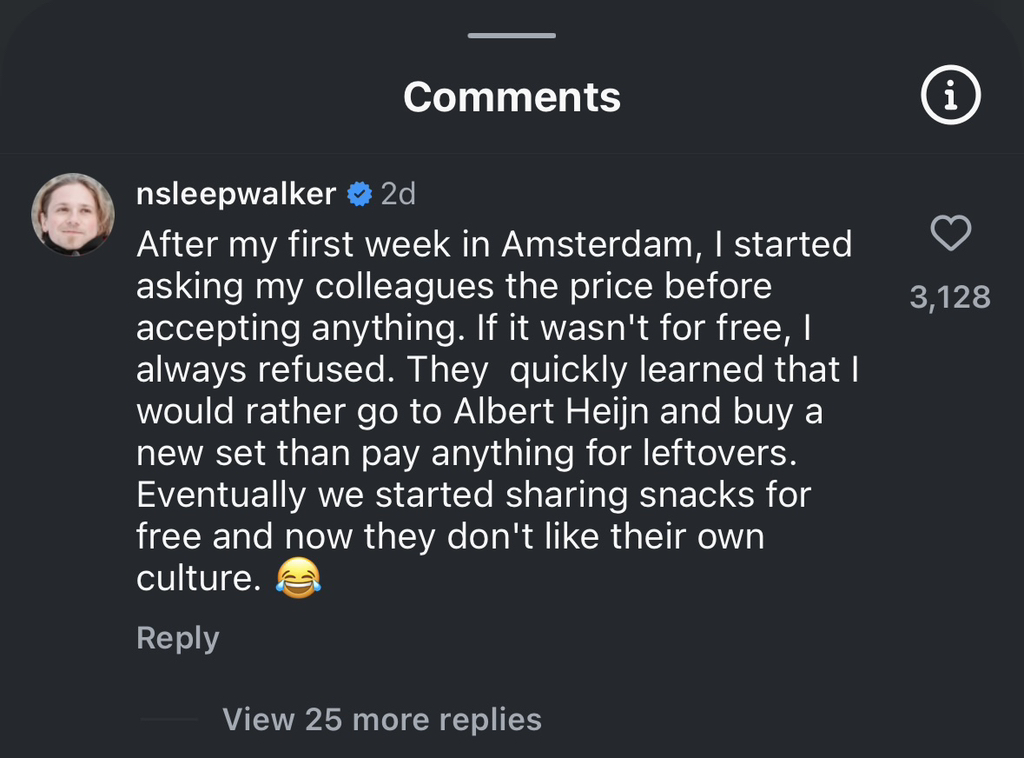Grab the sheet drag handle at top

(x=511, y=35)
